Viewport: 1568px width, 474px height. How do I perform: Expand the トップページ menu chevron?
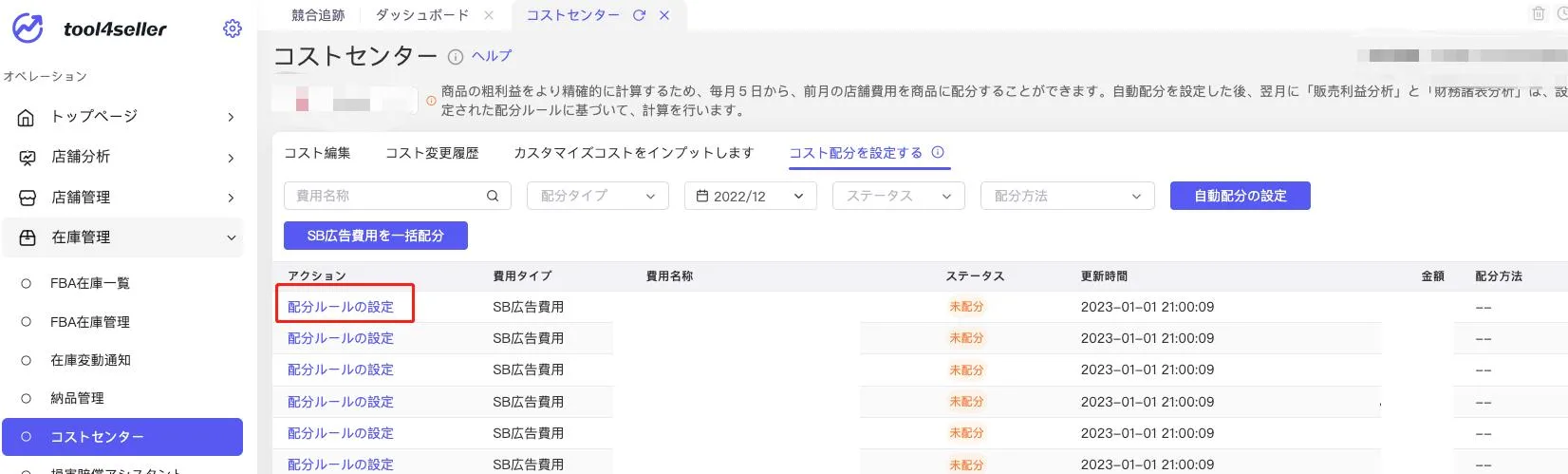tap(231, 117)
